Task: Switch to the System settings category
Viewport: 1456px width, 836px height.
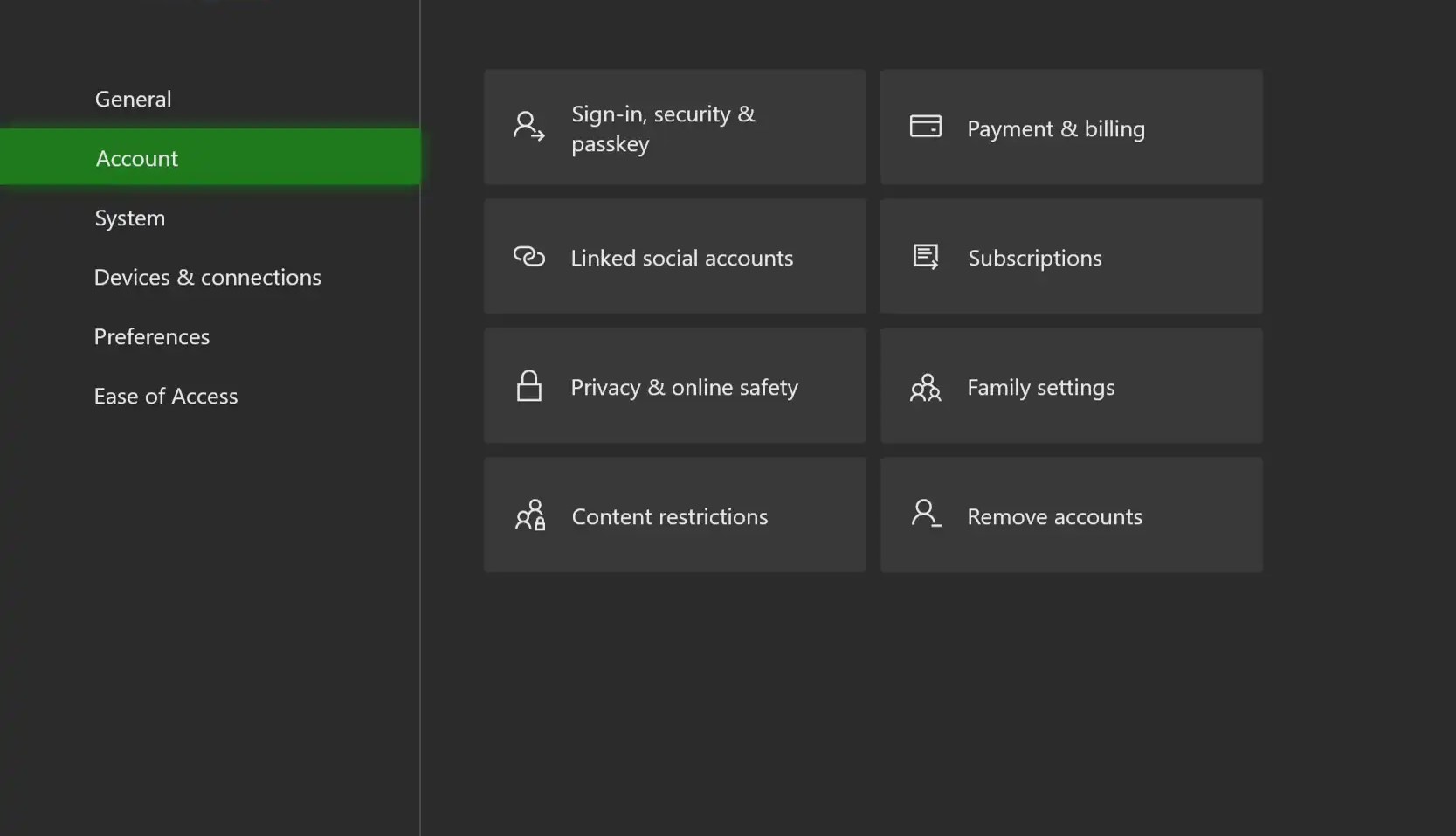Action: coord(129,218)
